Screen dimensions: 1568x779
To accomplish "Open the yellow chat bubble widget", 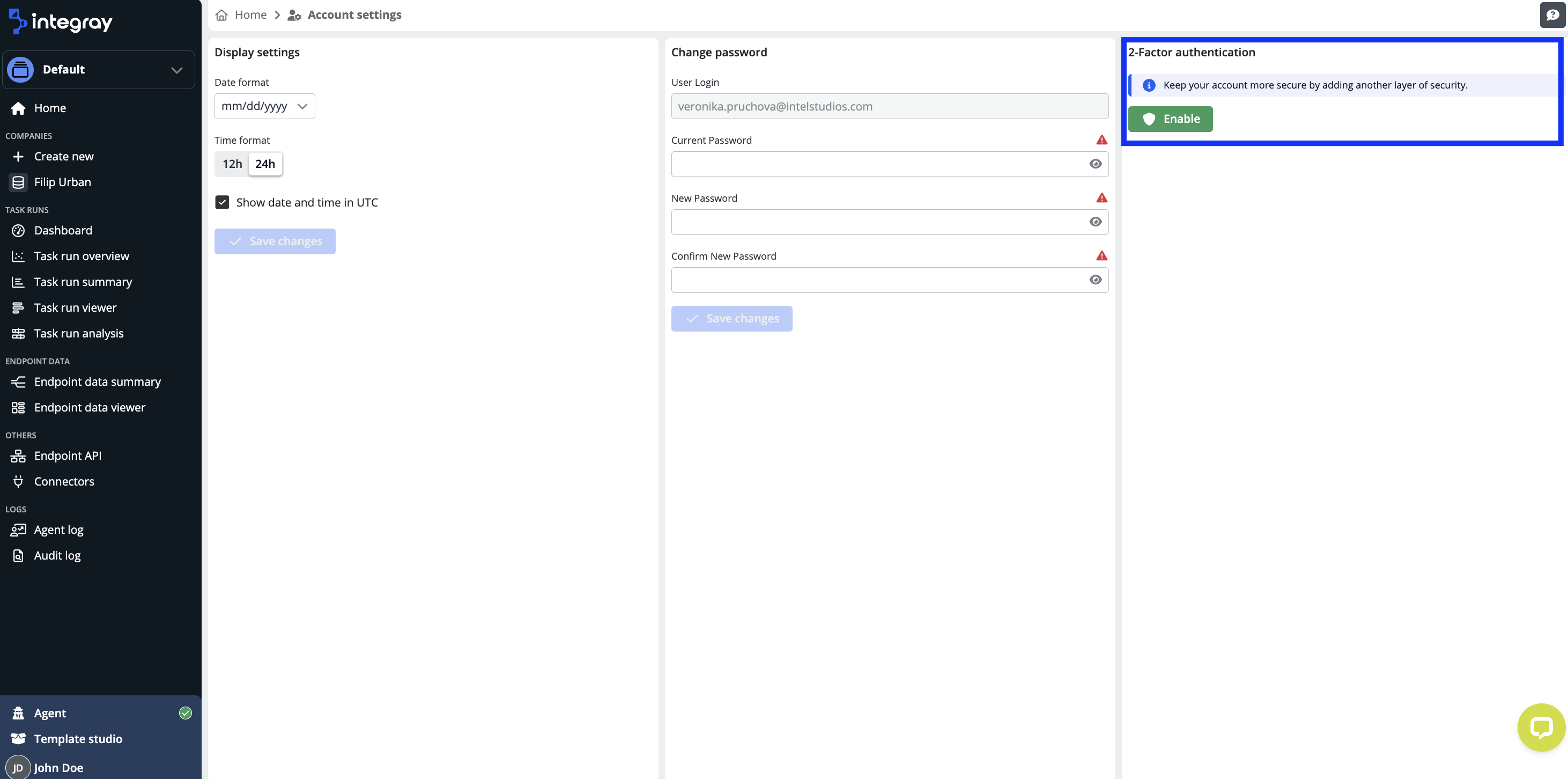I will point(1541,727).
